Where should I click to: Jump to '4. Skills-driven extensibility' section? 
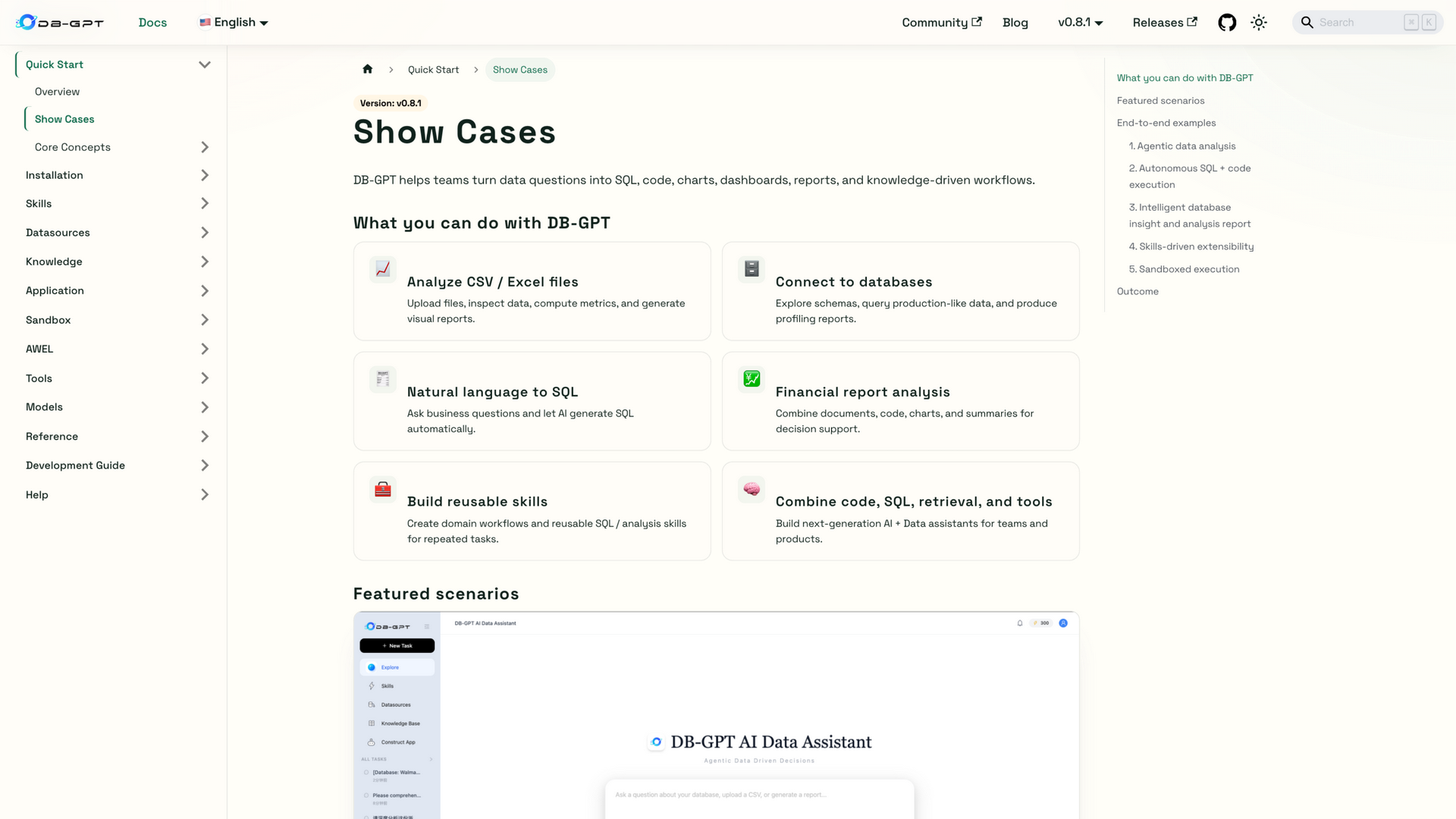[x=1191, y=246]
